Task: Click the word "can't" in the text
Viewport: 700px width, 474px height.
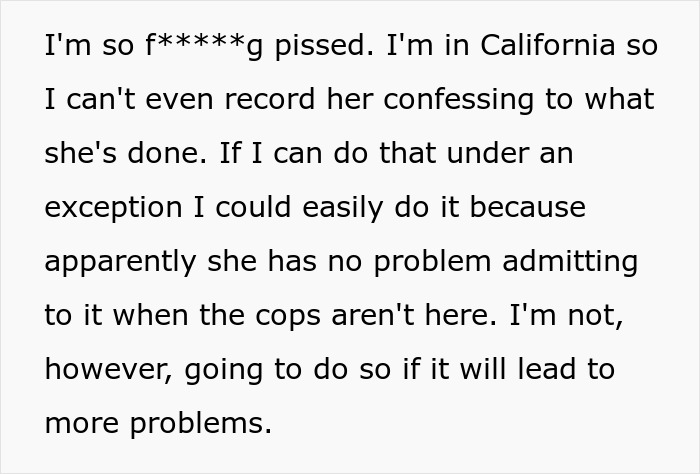Action: [x=92, y=100]
